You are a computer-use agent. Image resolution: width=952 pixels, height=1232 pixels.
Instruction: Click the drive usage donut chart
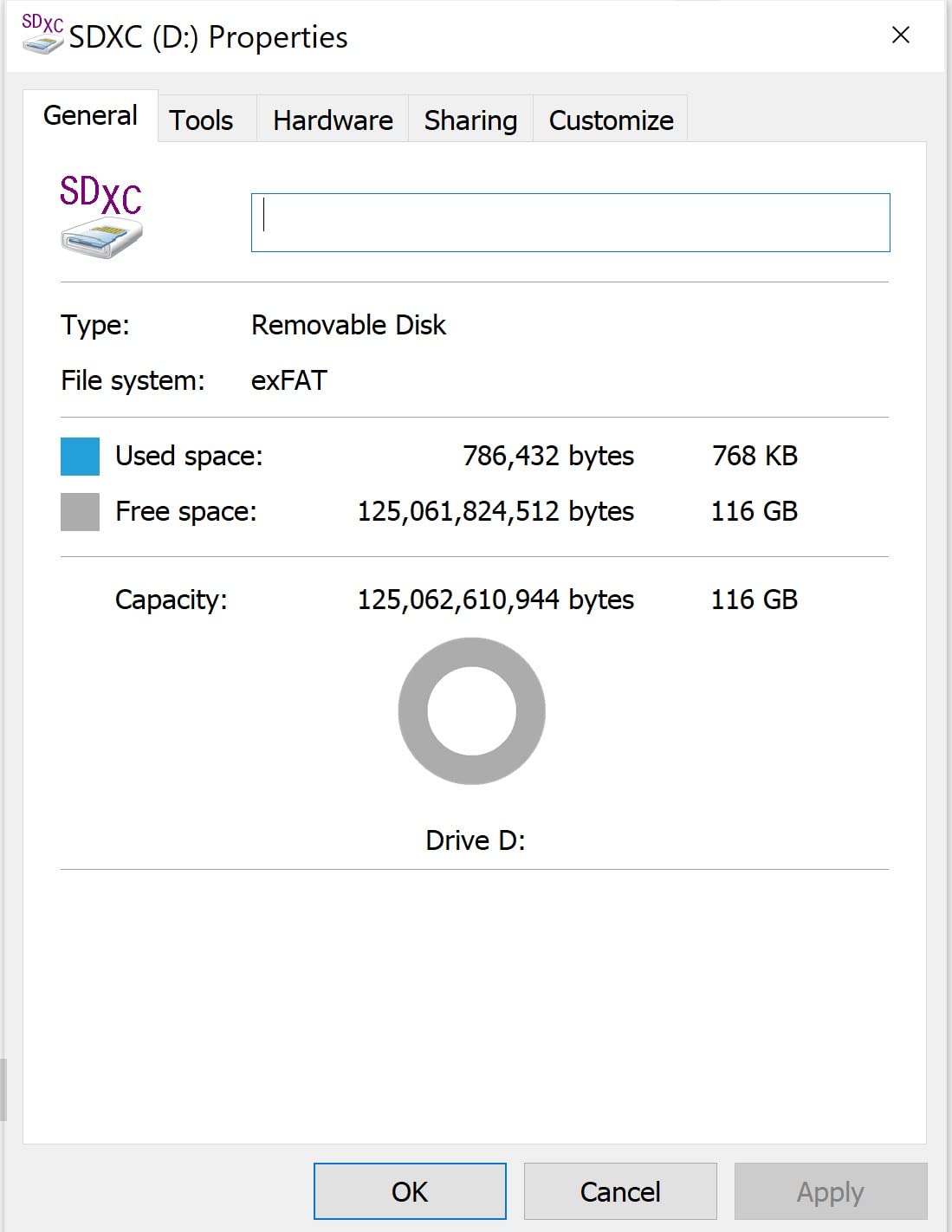coord(472,711)
